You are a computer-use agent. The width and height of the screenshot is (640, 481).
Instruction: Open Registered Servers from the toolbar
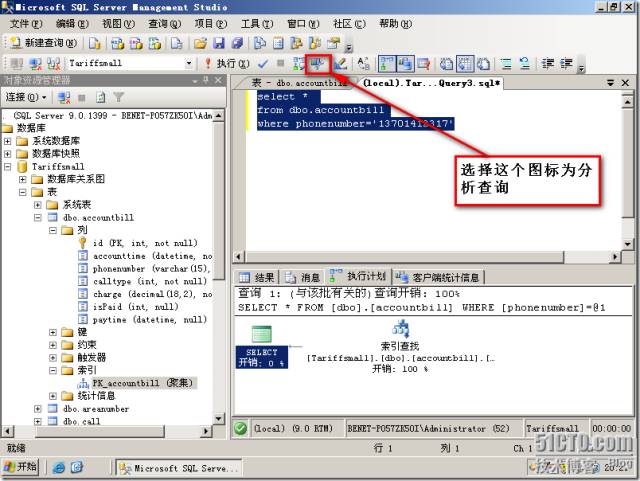[x=260, y=43]
